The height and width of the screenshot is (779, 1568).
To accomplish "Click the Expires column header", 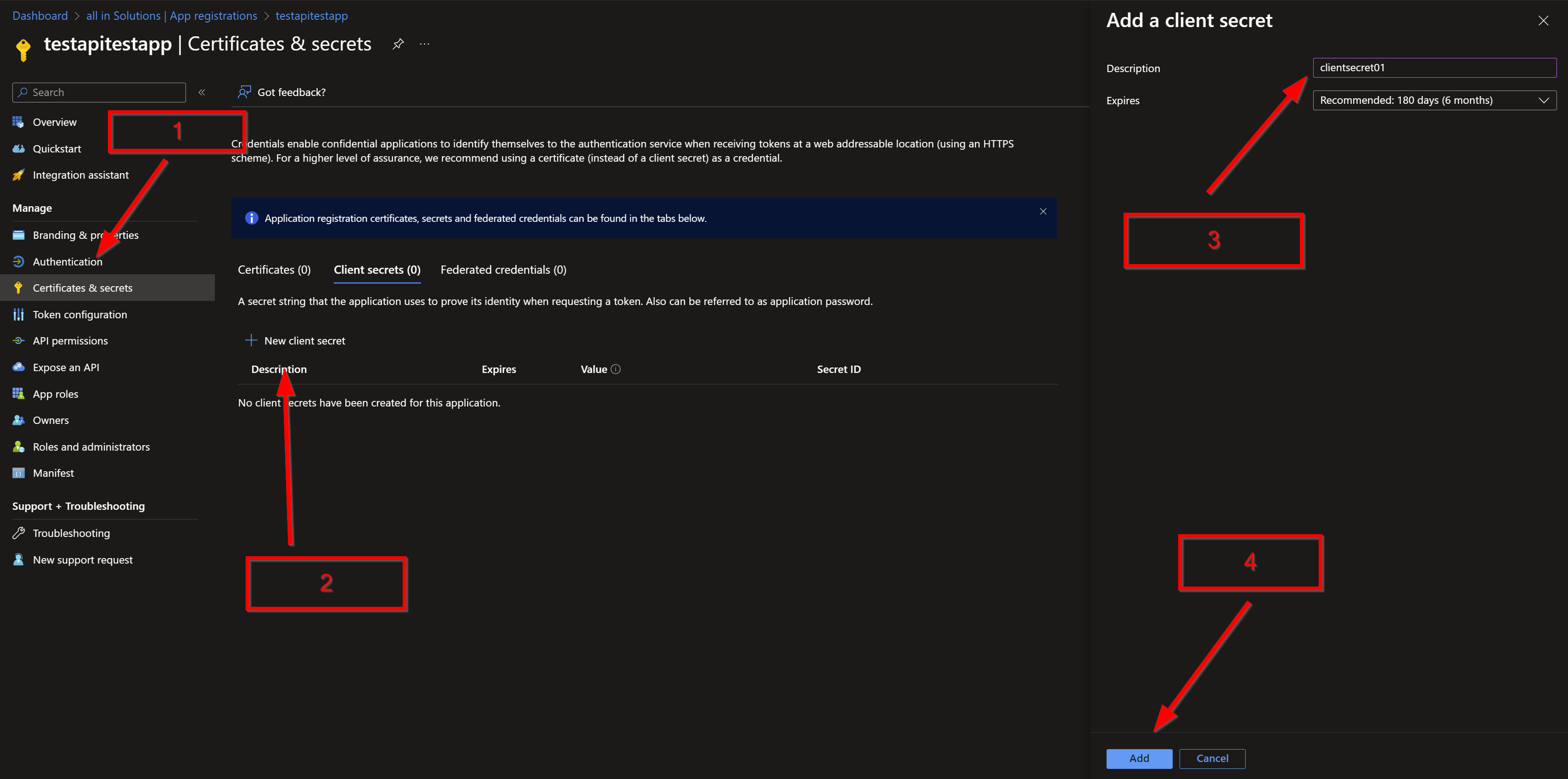I will pos(499,369).
